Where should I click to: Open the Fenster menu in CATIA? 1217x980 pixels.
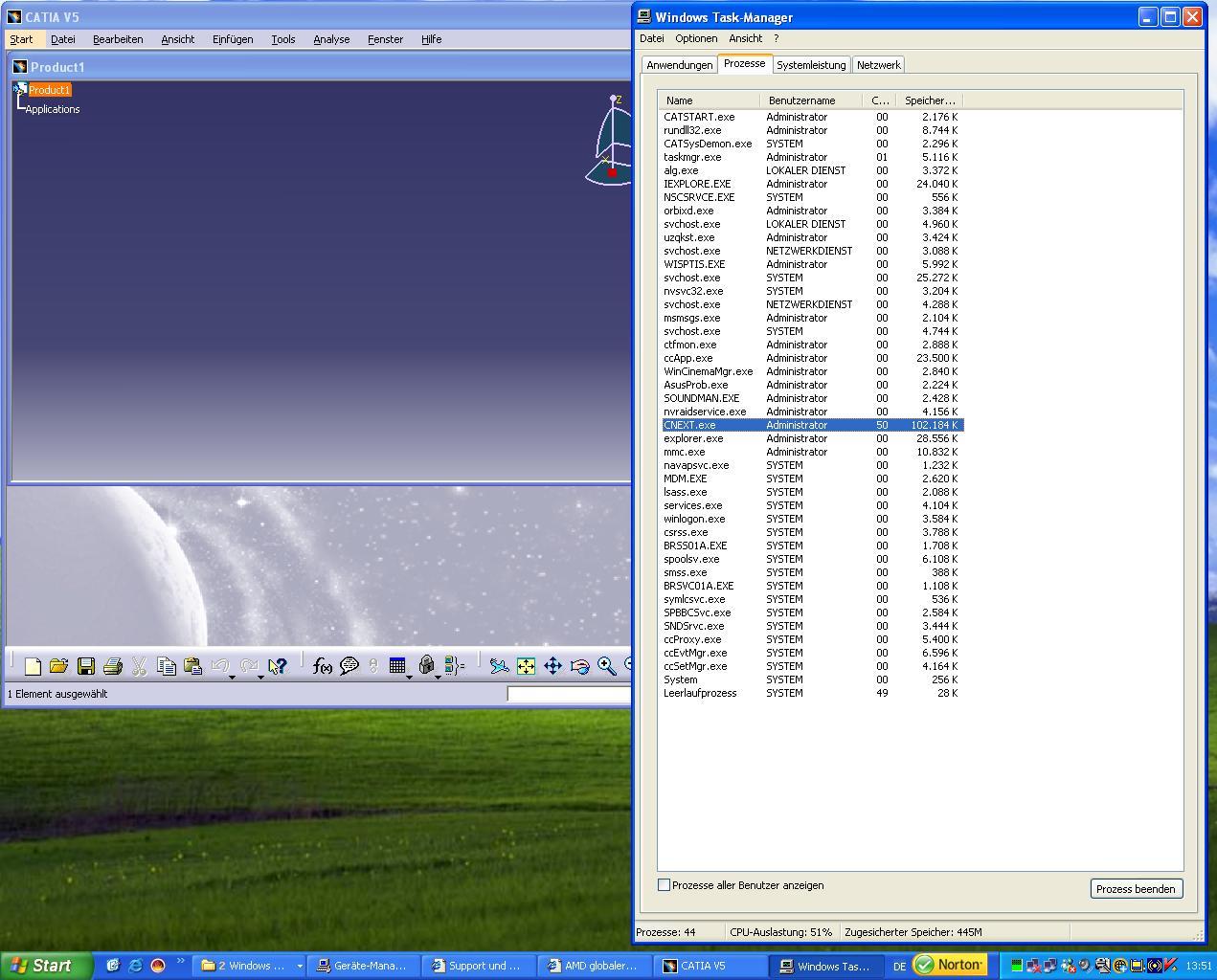385,39
